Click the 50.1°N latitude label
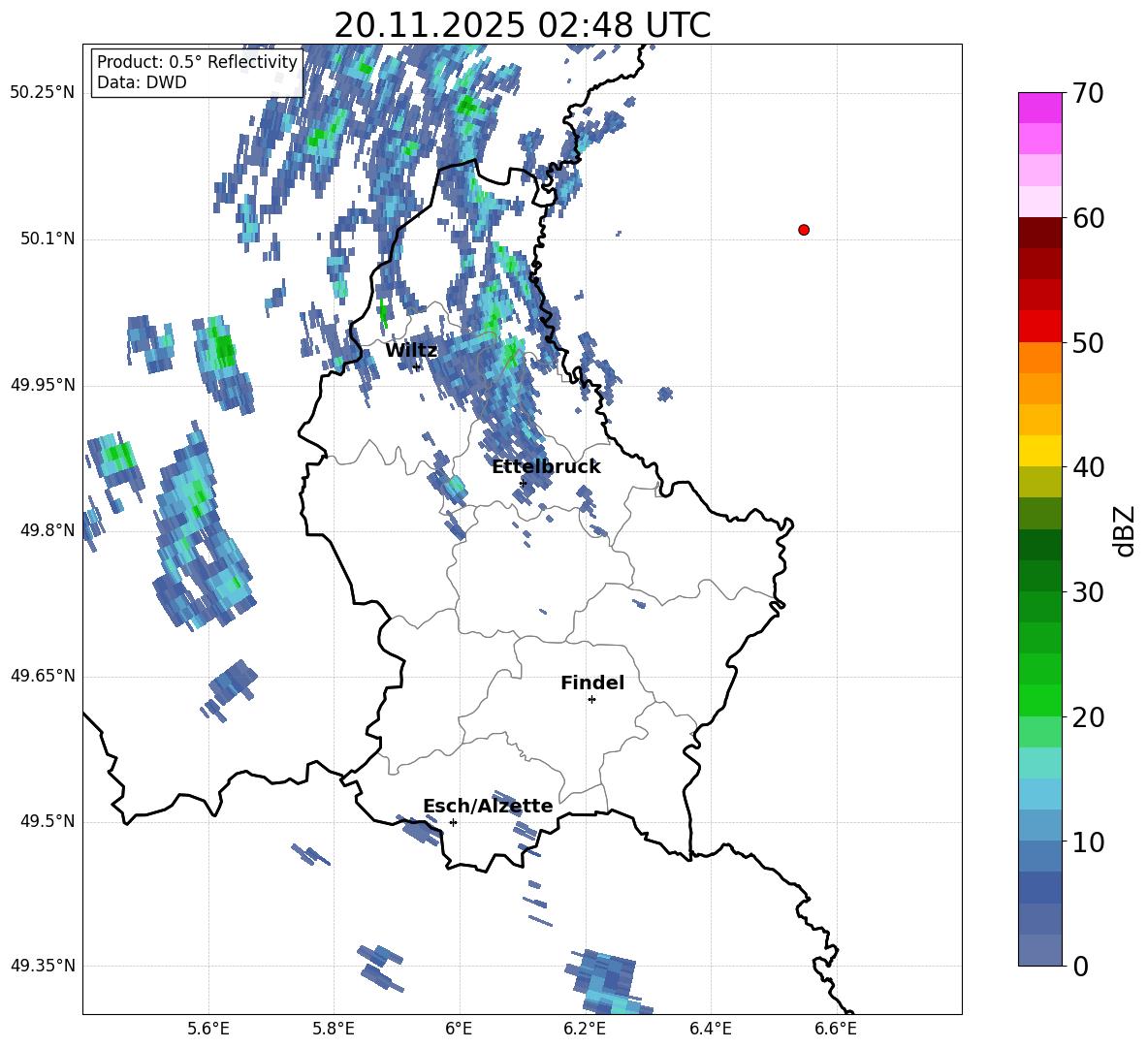 tap(48, 239)
